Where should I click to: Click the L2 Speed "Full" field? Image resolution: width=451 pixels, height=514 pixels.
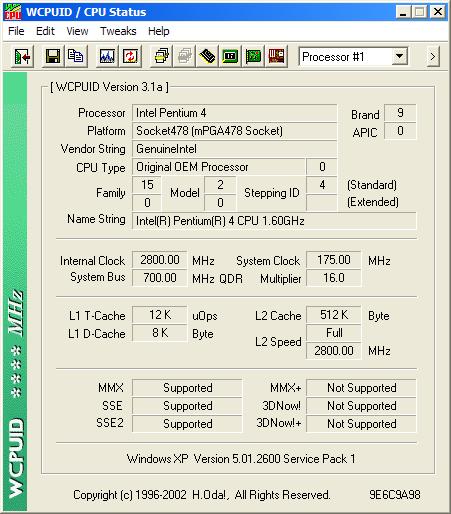tap(333, 333)
